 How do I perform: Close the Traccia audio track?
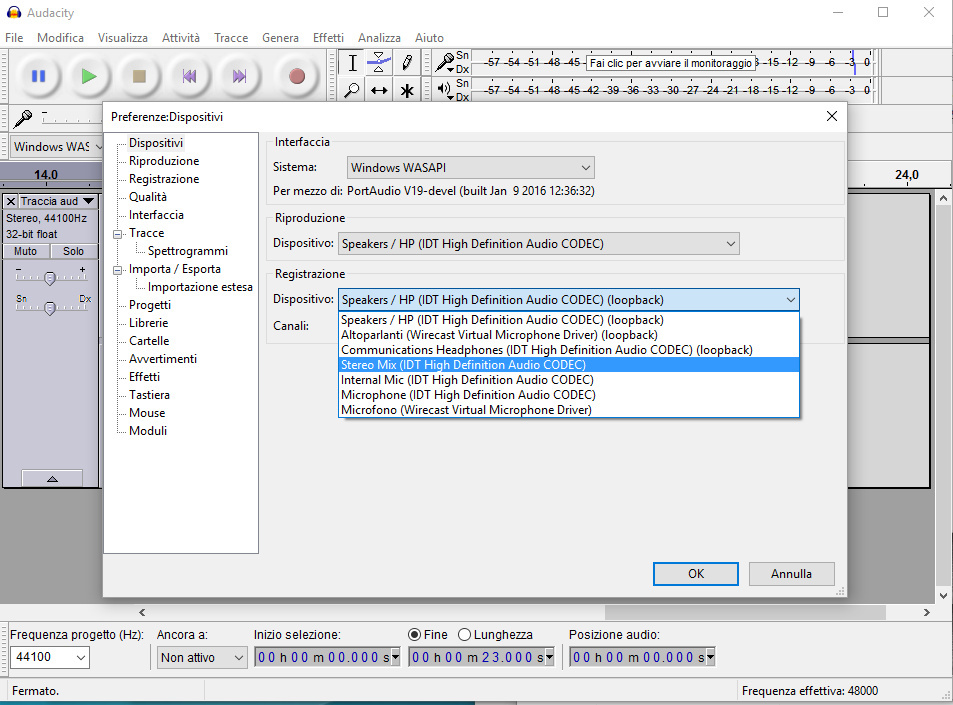pyautogui.click(x=11, y=201)
